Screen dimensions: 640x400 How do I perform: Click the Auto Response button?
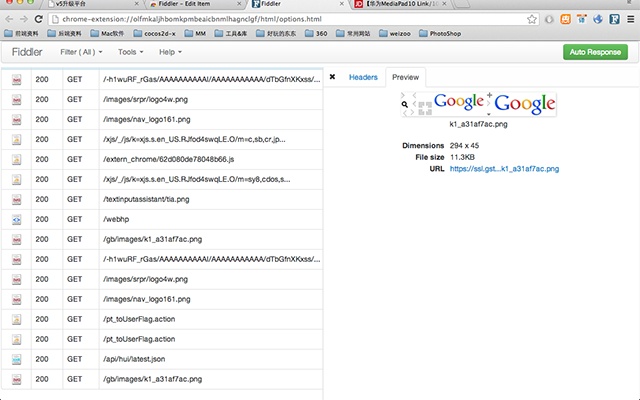click(595, 52)
